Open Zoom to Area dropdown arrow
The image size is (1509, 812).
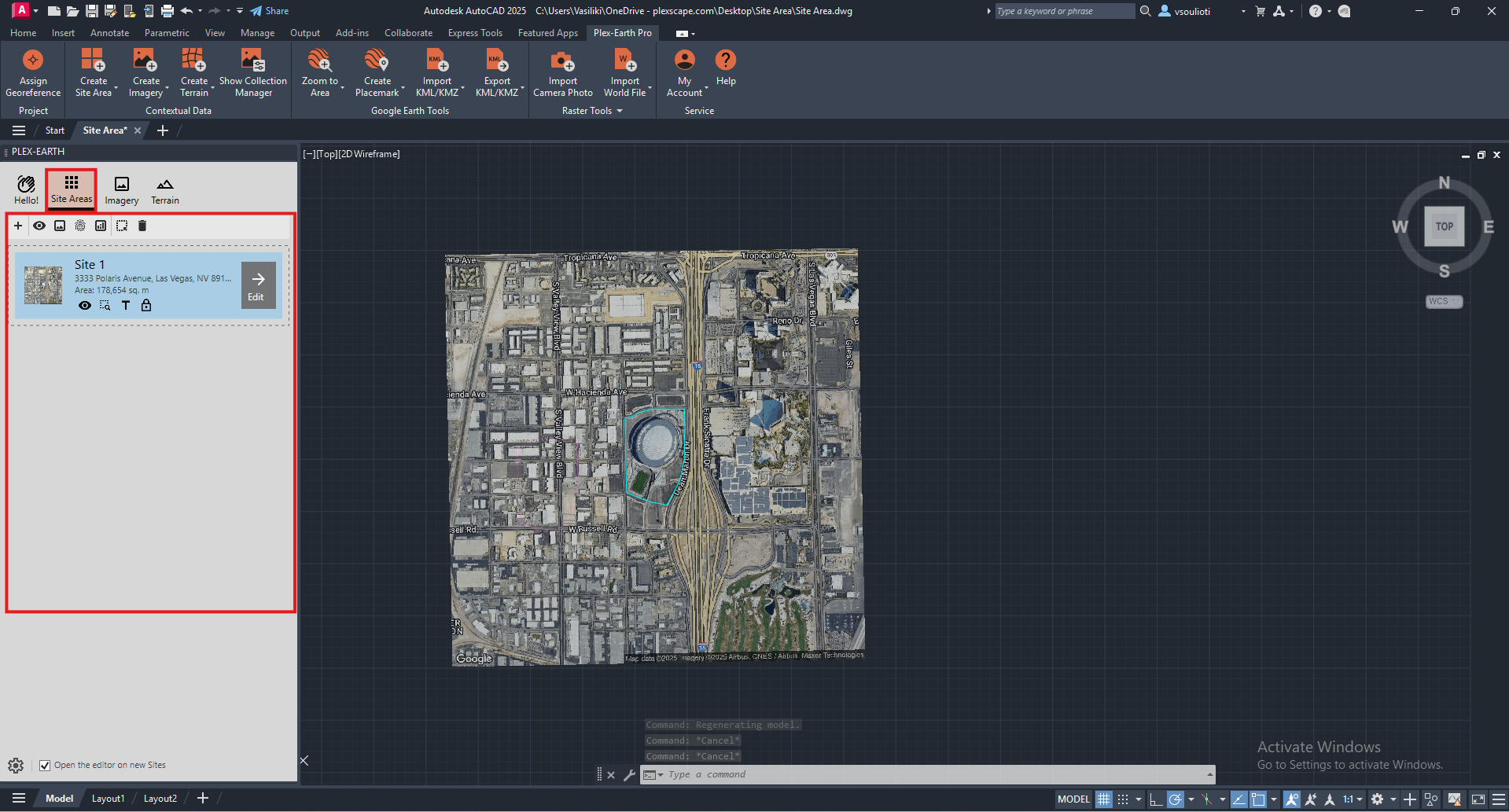[343, 89]
